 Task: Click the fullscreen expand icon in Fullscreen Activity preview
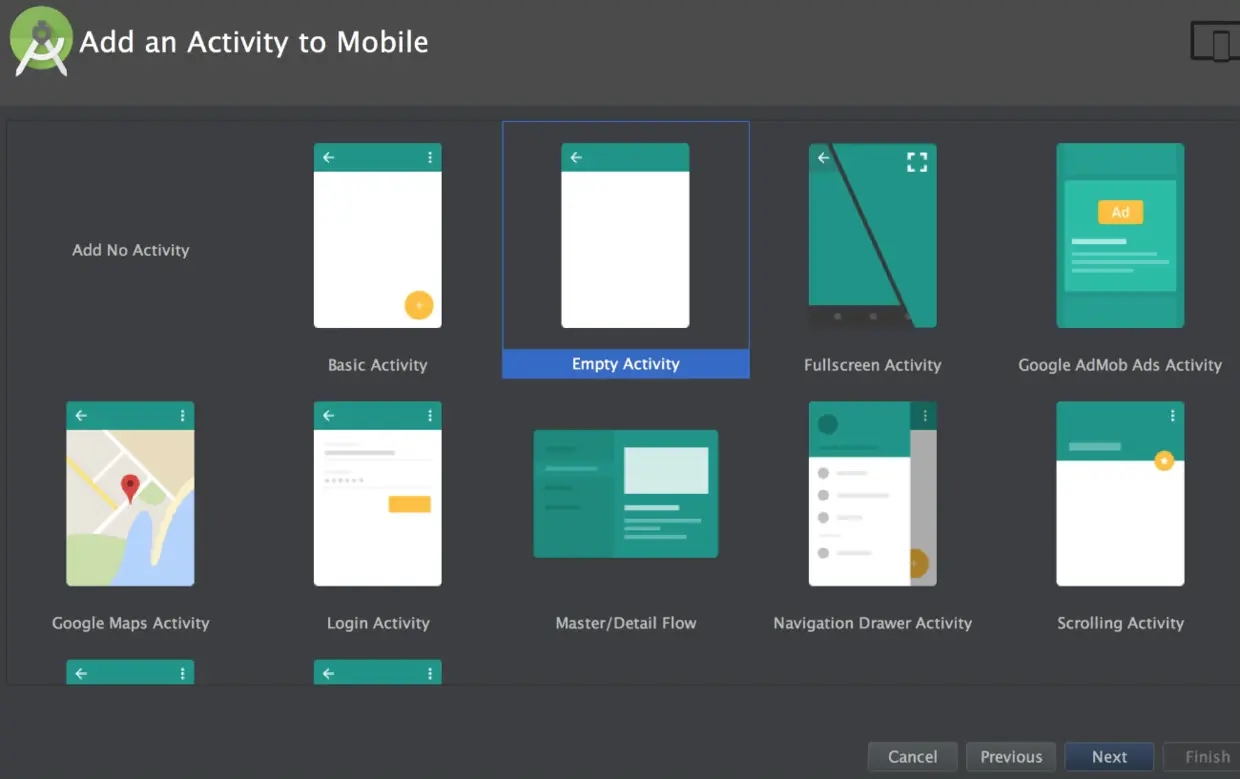click(917, 162)
